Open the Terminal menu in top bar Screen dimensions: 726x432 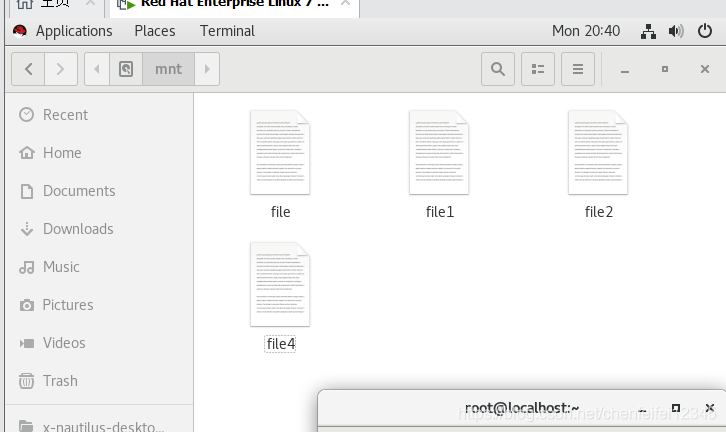[227, 31]
